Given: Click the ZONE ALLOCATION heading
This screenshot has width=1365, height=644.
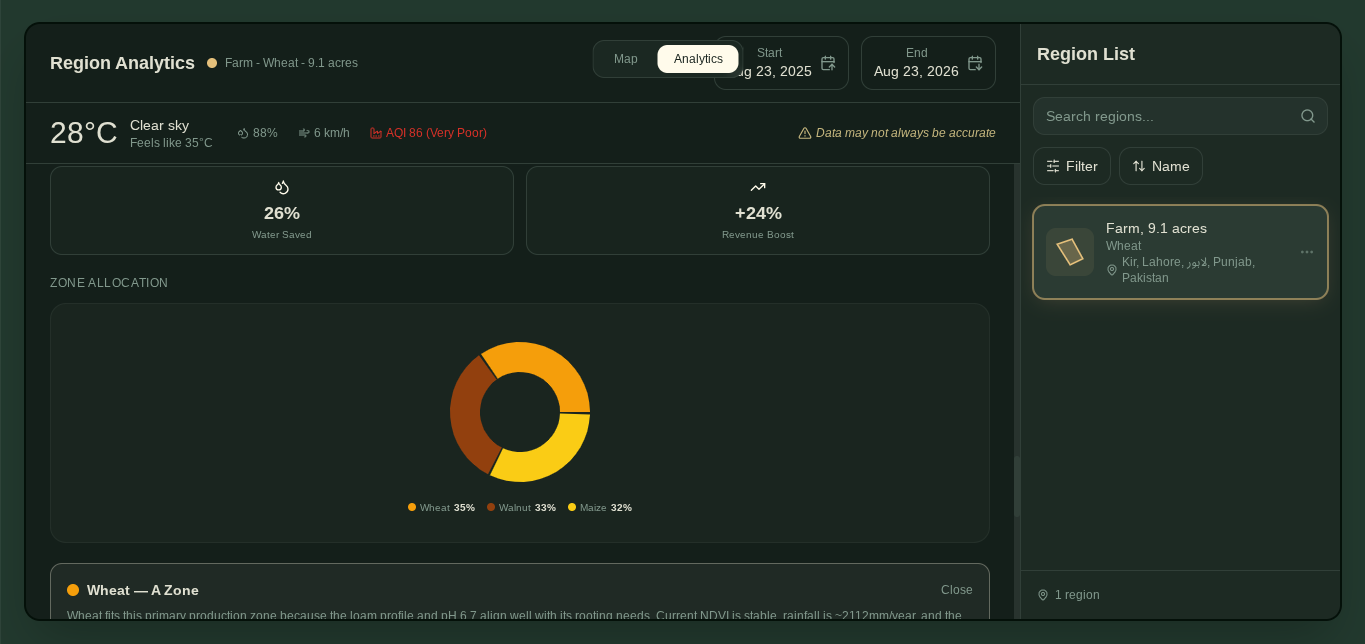Looking at the screenshot, I should tap(109, 283).
